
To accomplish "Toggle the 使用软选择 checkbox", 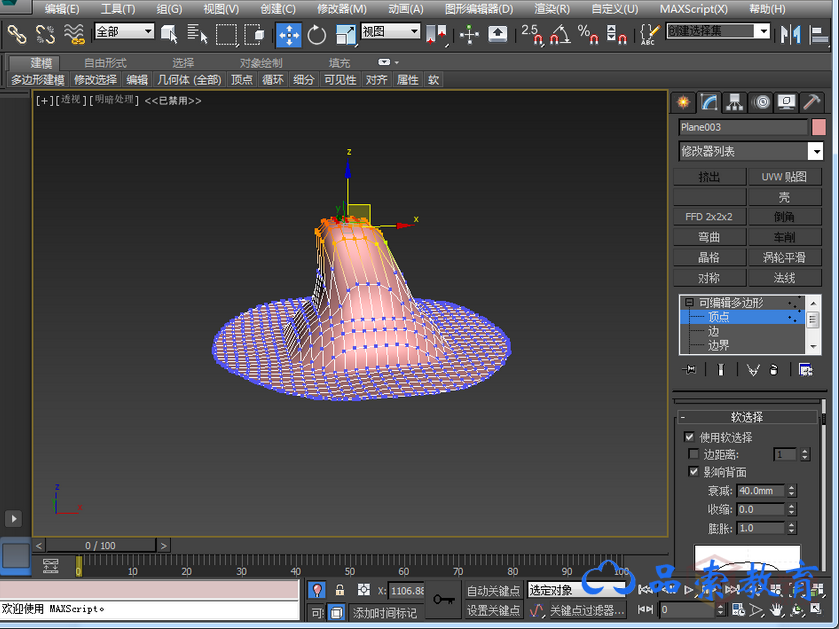I will point(689,437).
